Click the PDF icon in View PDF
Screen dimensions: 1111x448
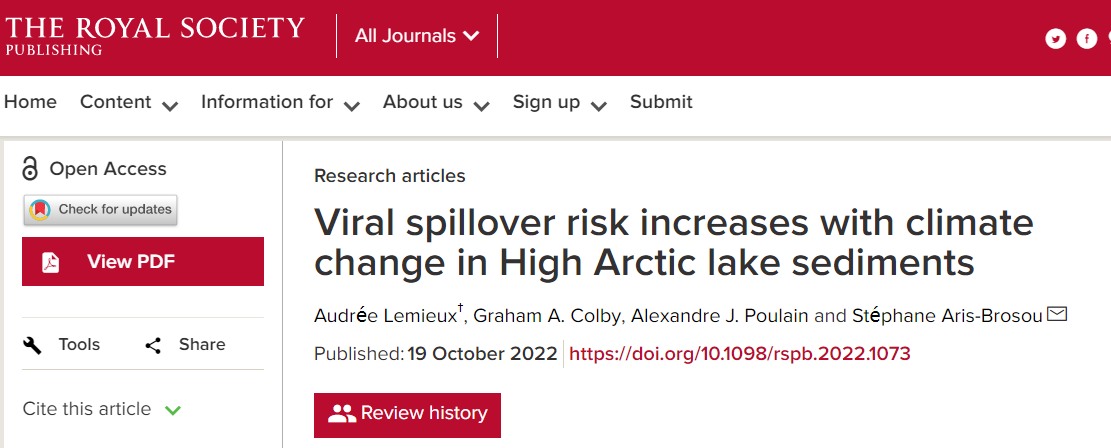[51, 262]
